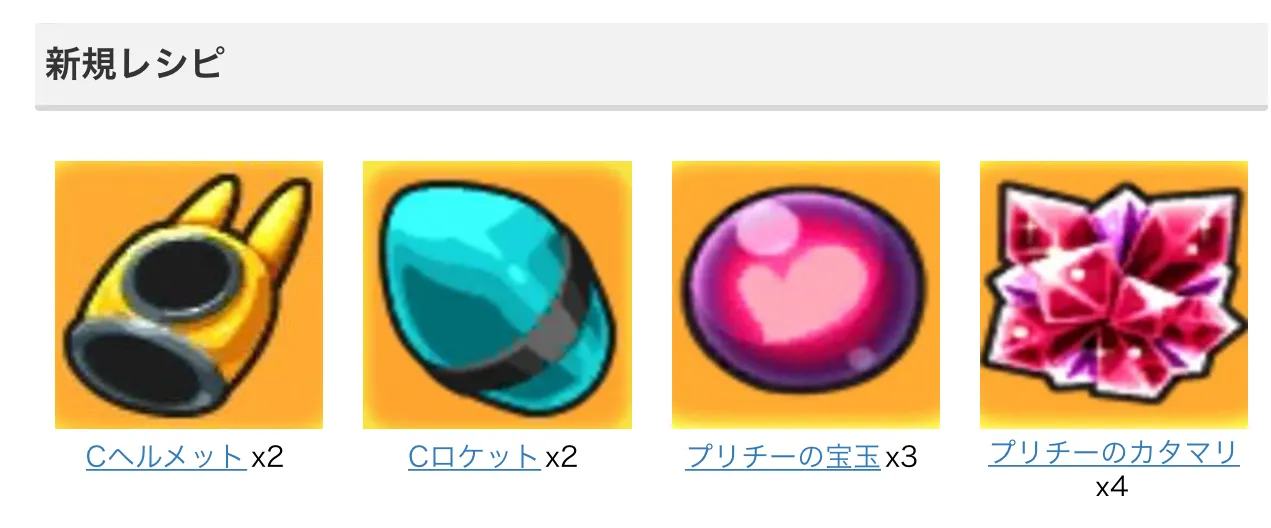The height and width of the screenshot is (528, 1271).
Task: Select the x4 quantity under プリチーのカタマリ
Action: tap(1112, 488)
